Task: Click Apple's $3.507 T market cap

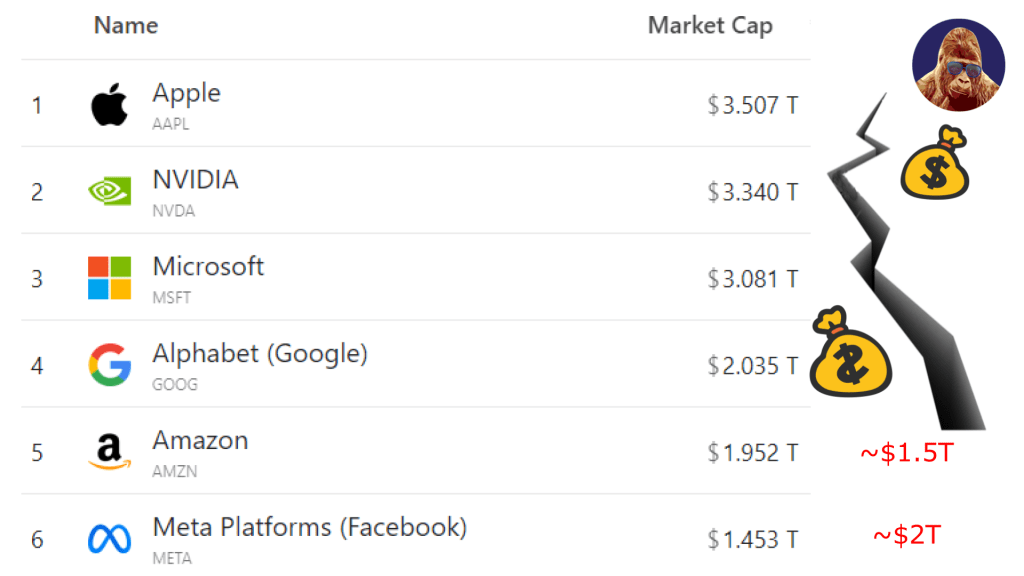Action: [752, 105]
